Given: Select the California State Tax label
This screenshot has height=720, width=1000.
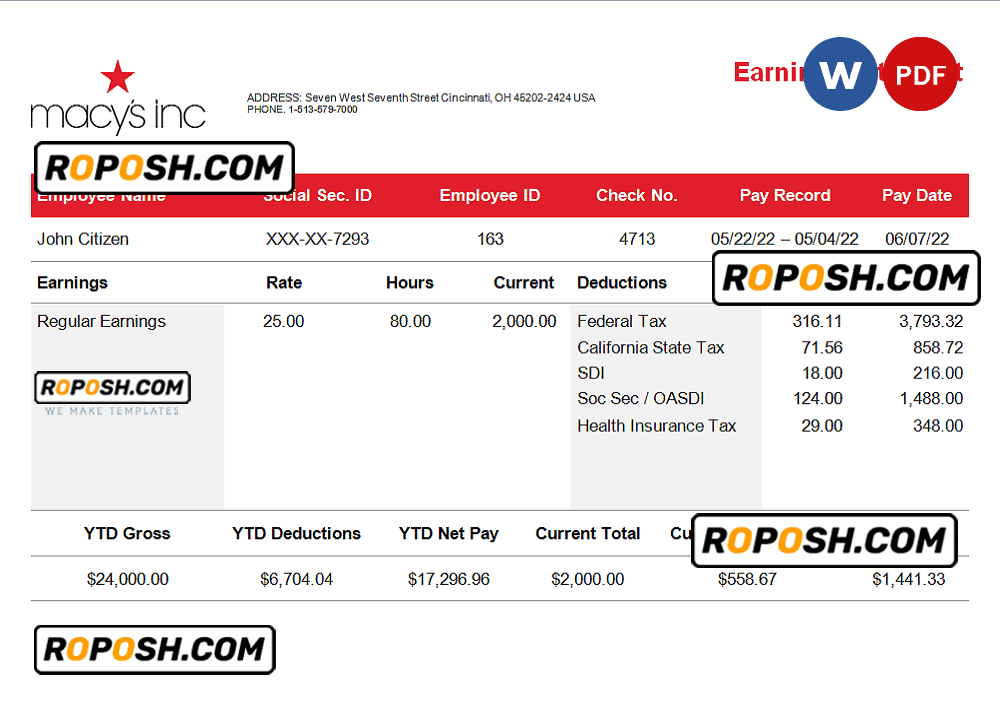Looking at the screenshot, I should (651, 347).
